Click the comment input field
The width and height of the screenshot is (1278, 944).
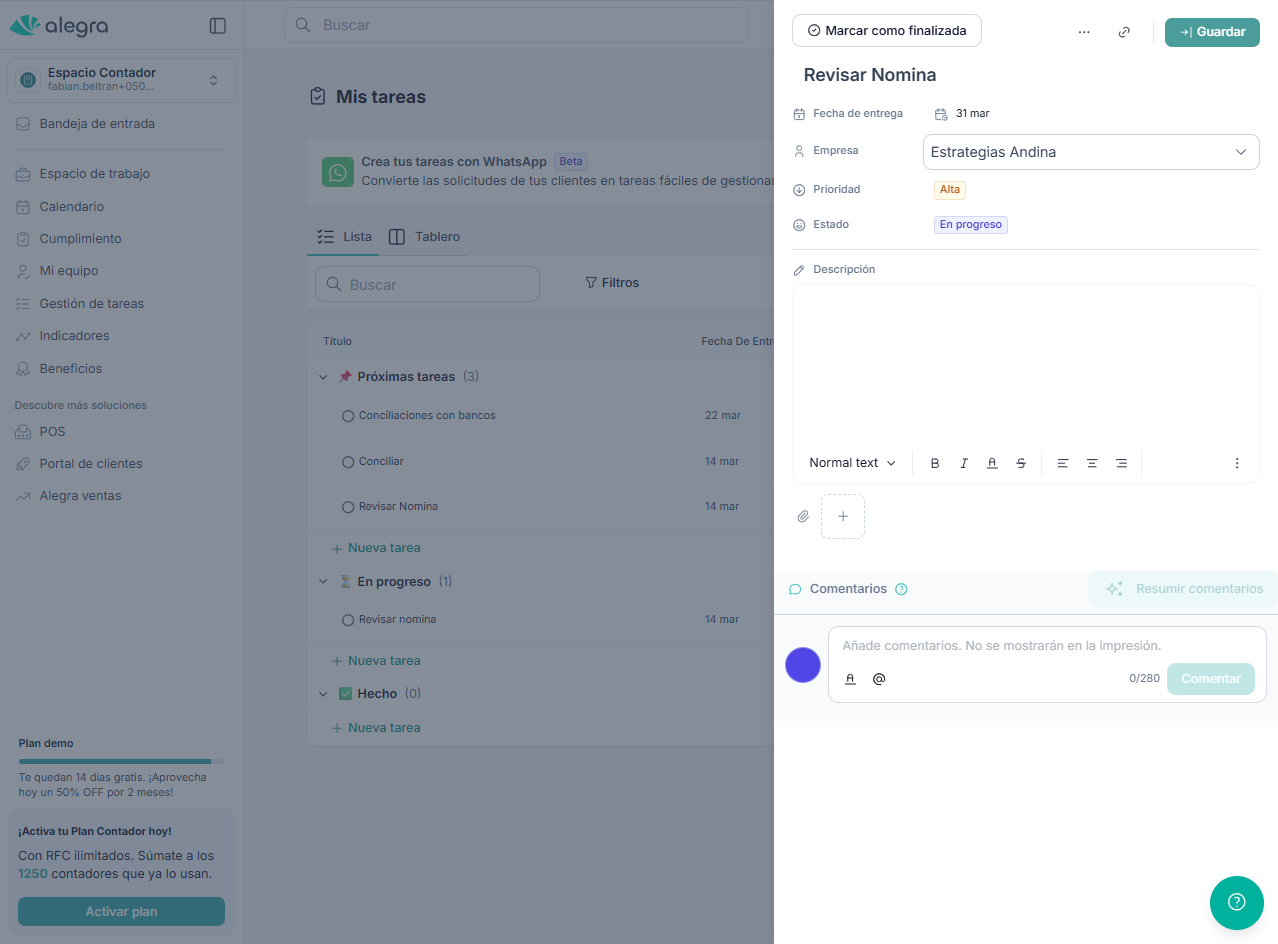coord(1045,646)
